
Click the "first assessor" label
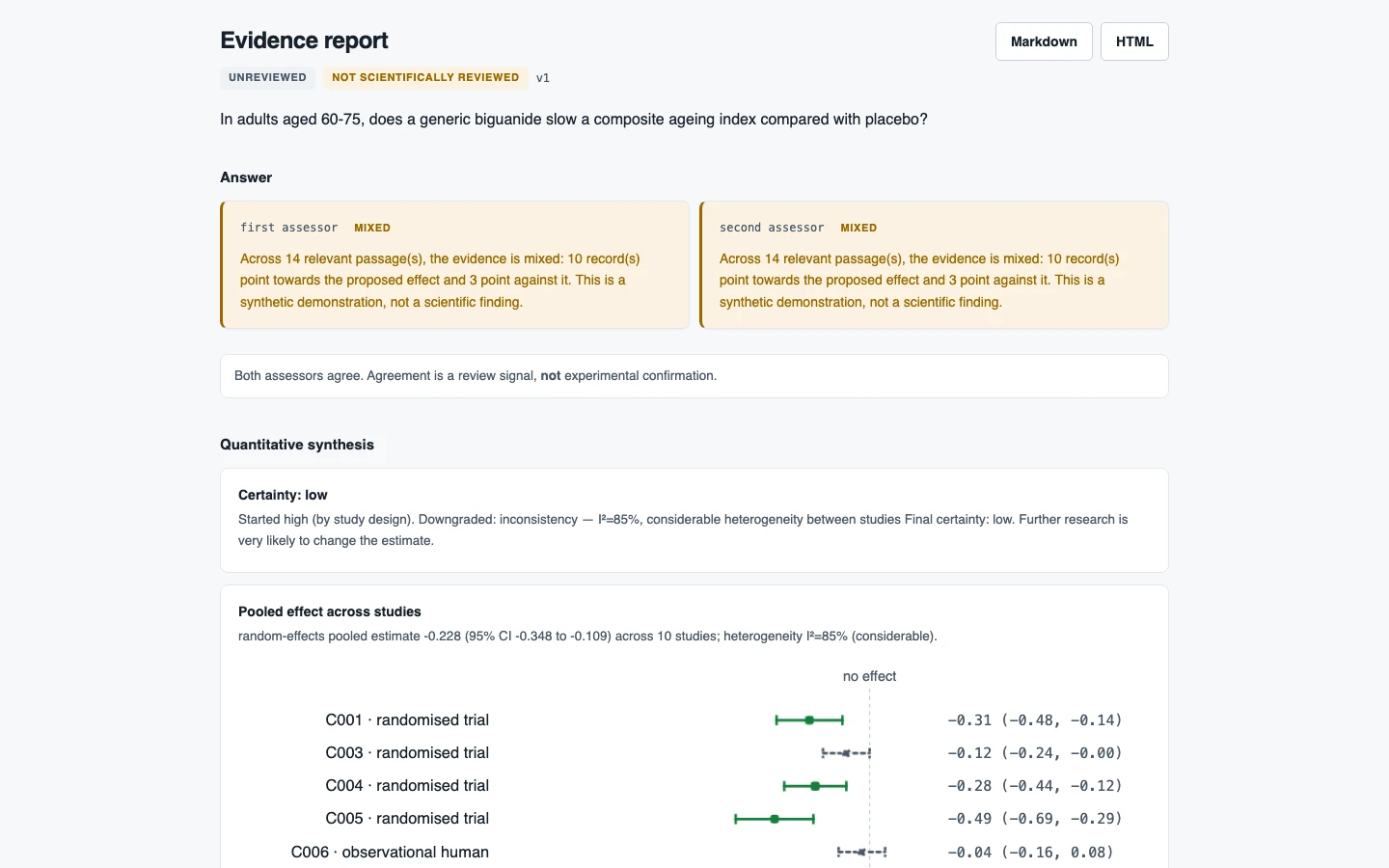288,228
